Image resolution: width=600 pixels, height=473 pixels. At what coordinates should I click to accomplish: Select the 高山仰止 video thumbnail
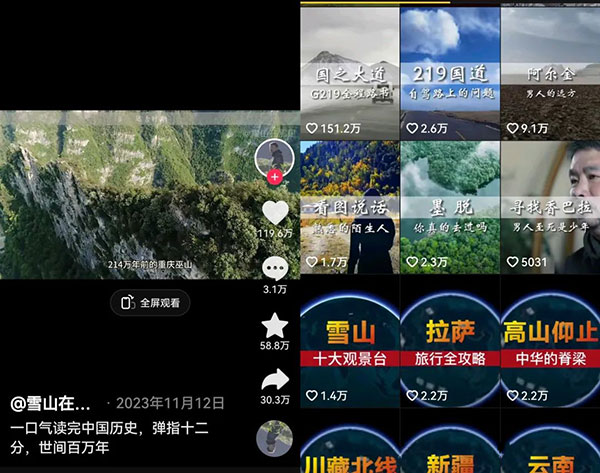[x=549, y=340]
